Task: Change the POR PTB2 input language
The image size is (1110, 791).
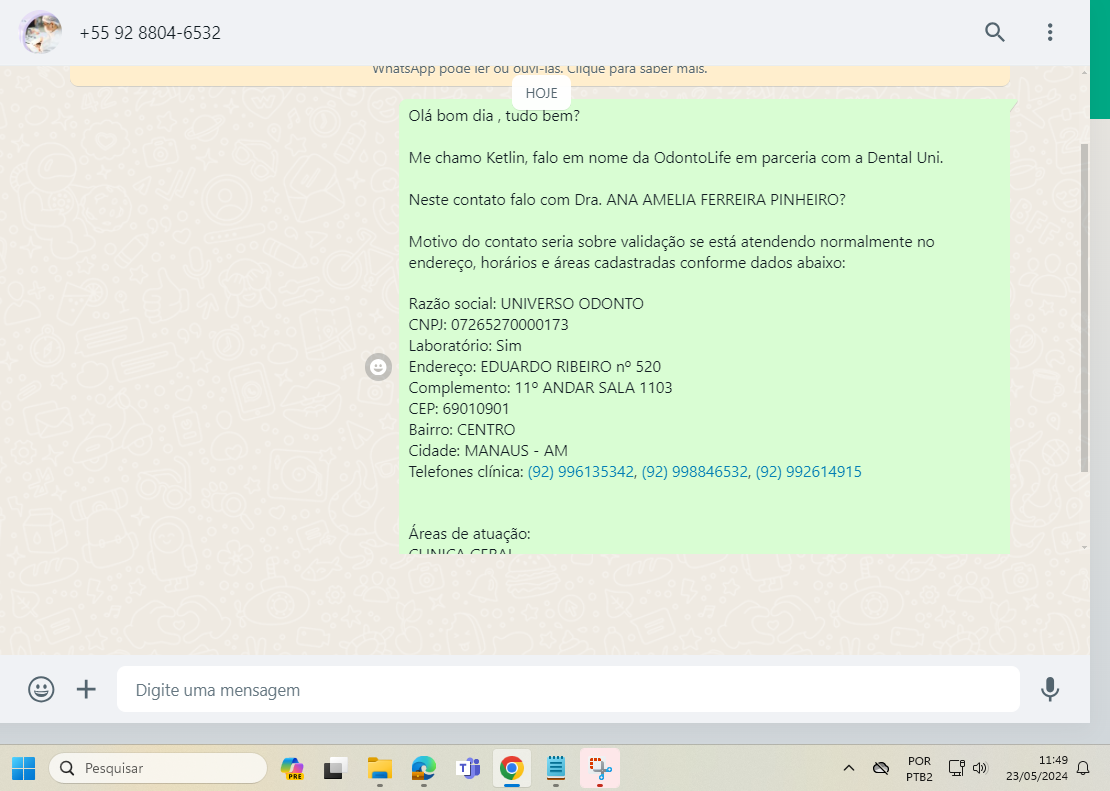Action: click(919, 768)
